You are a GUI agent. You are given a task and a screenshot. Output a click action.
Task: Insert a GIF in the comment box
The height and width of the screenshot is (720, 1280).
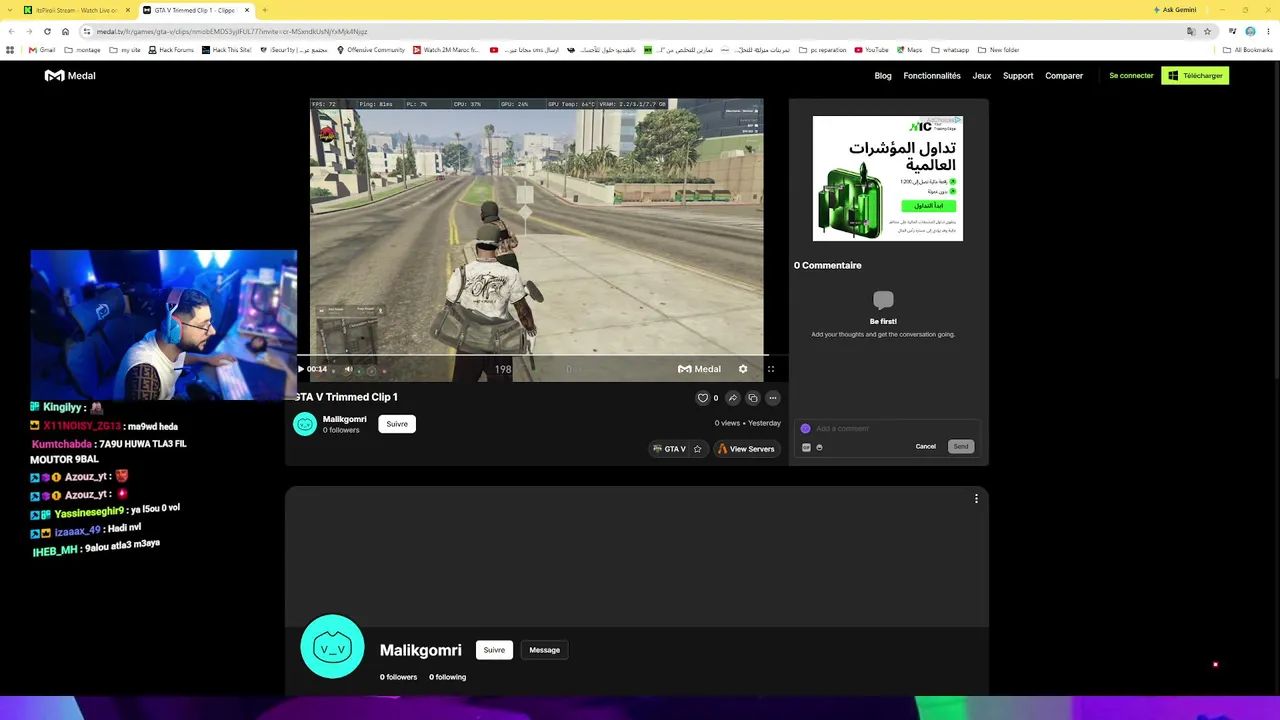[x=806, y=447]
